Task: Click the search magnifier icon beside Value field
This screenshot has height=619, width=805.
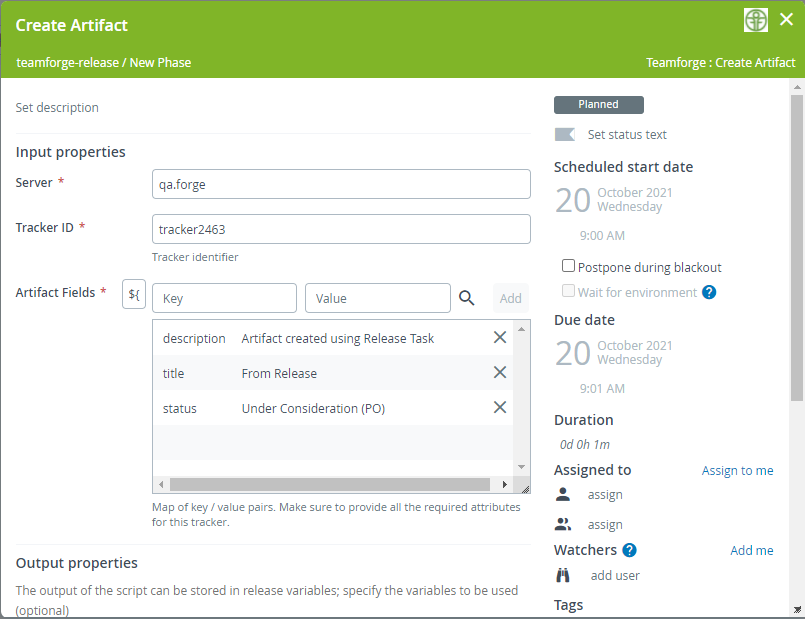Action: [467, 297]
